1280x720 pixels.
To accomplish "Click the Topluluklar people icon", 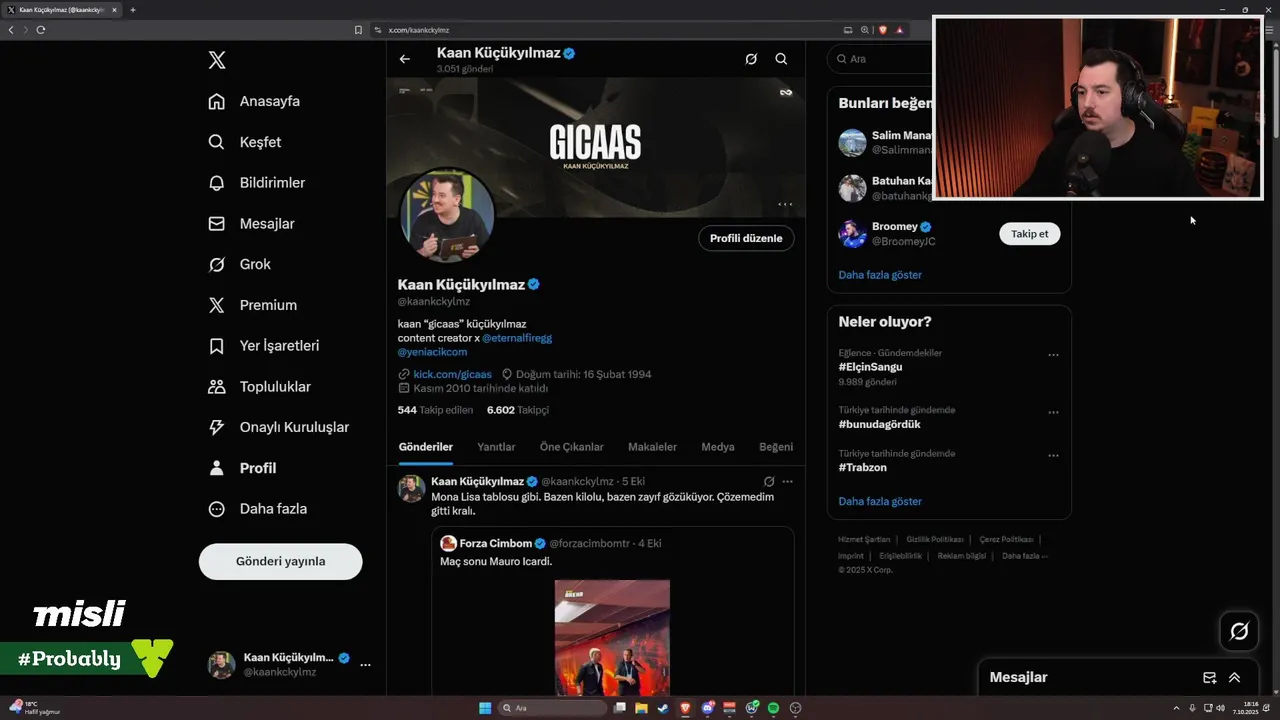I will 216,386.
